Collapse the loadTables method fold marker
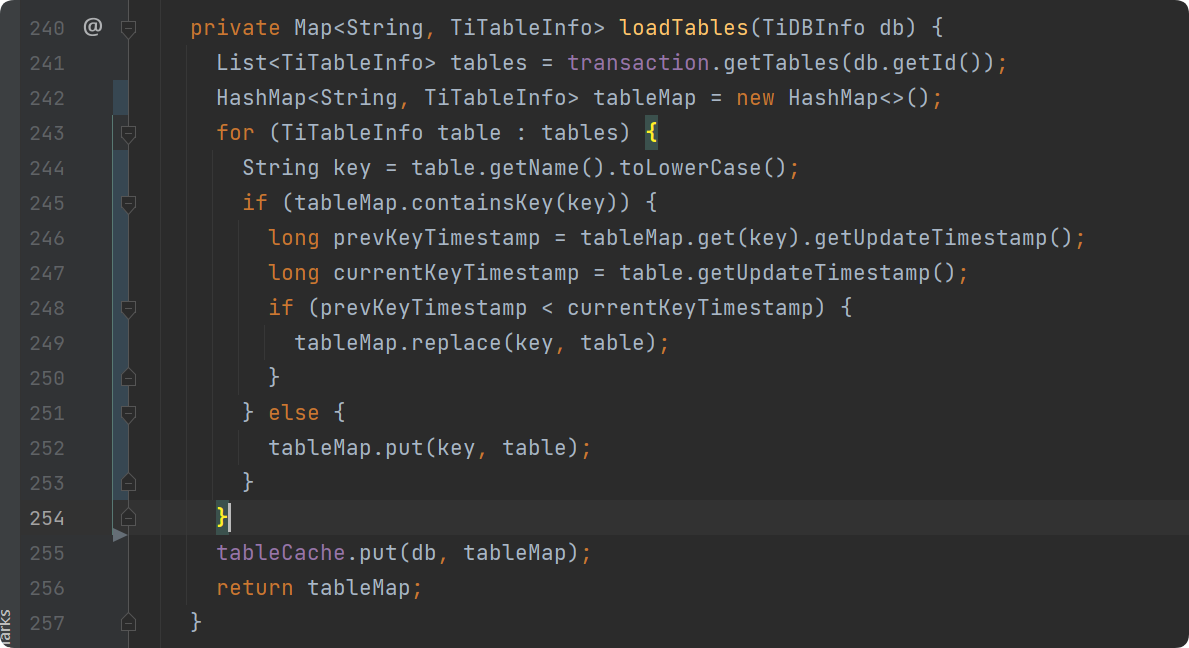 coord(128,29)
